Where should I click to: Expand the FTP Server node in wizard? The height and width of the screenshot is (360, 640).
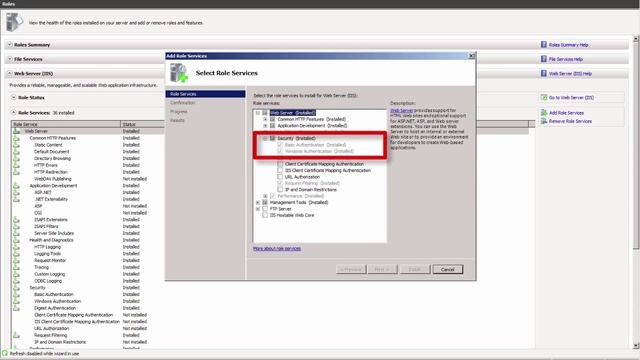[x=258, y=209]
